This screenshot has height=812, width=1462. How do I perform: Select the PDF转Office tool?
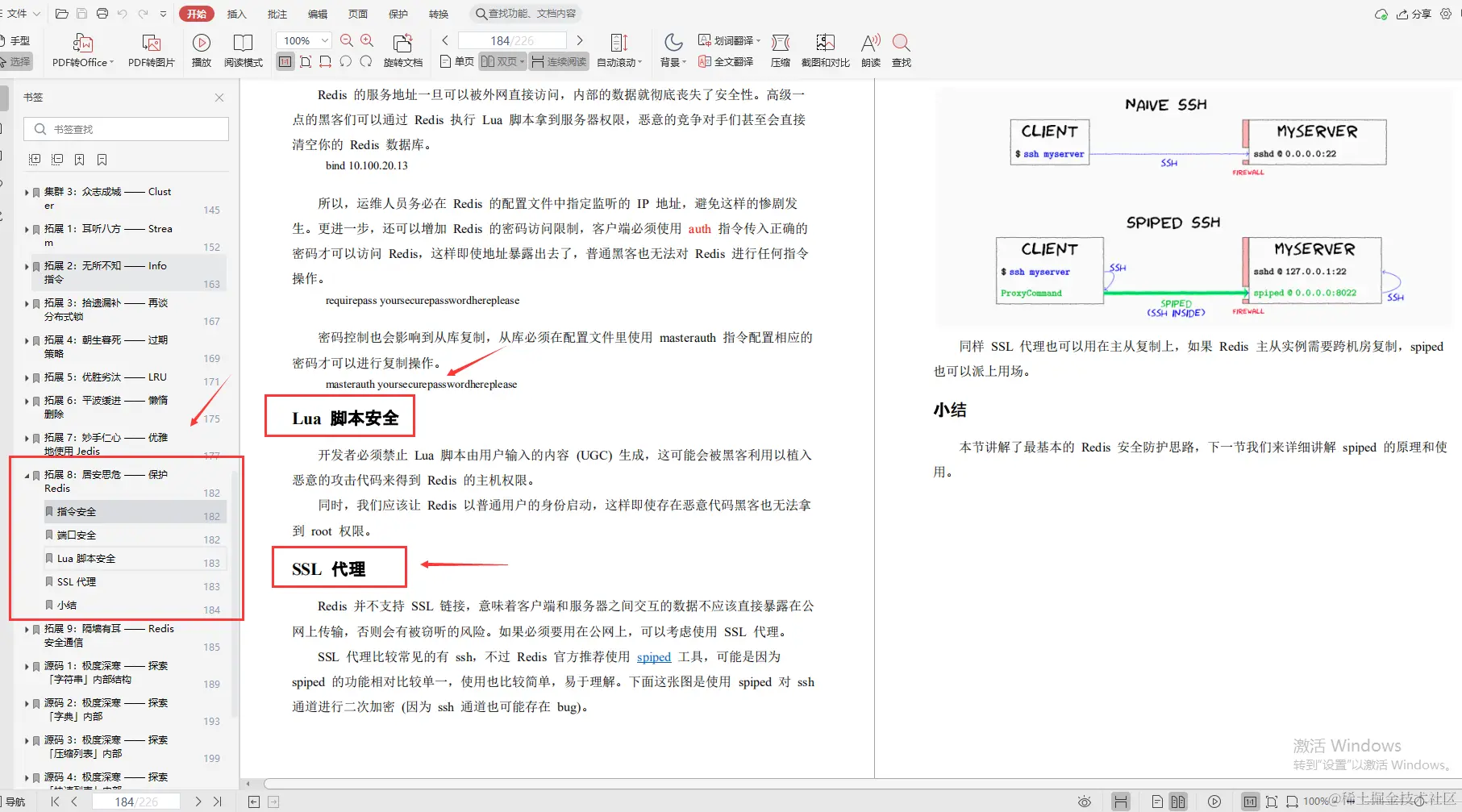tap(81, 48)
